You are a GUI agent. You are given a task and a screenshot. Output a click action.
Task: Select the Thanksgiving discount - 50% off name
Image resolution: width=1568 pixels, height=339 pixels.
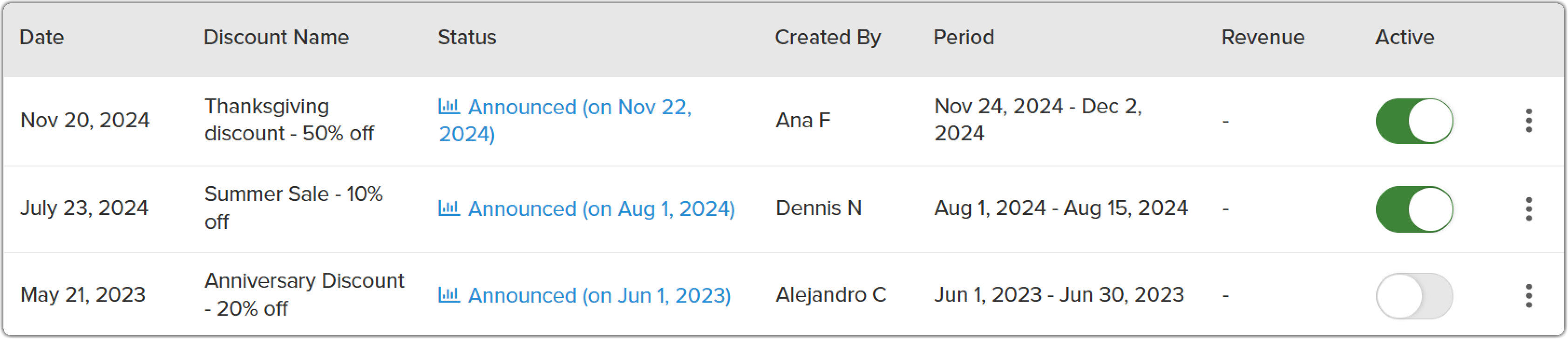point(289,119)
